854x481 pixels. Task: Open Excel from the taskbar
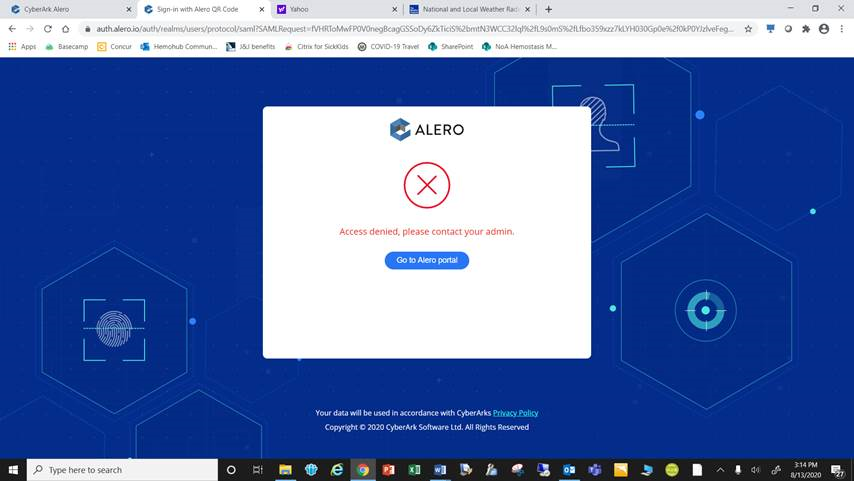point(414,470)
